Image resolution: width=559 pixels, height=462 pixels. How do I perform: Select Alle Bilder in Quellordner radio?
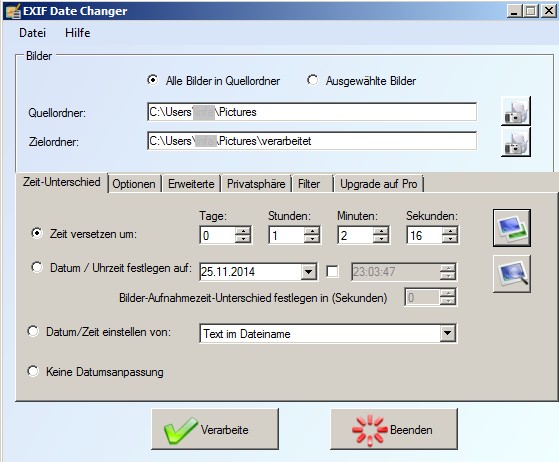pos(153,80)
